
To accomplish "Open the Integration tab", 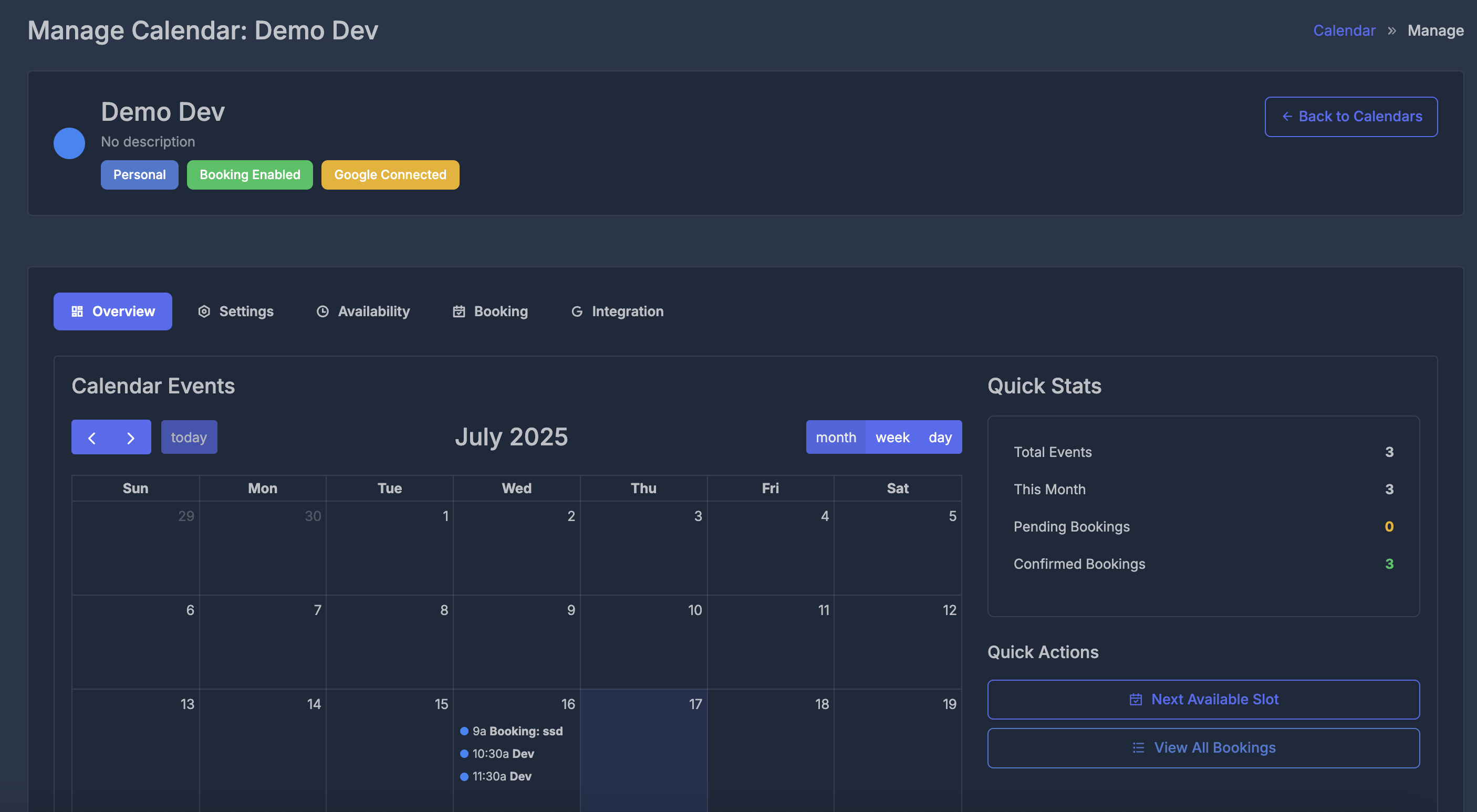I will pos(617,311).
